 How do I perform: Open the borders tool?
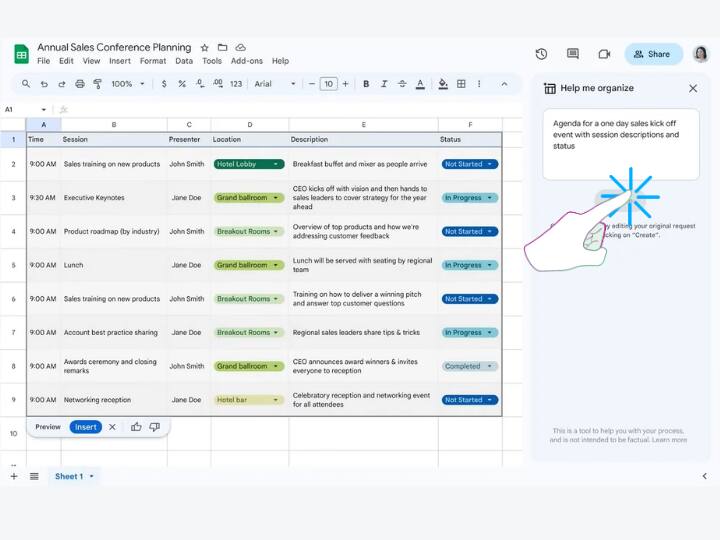461,84
